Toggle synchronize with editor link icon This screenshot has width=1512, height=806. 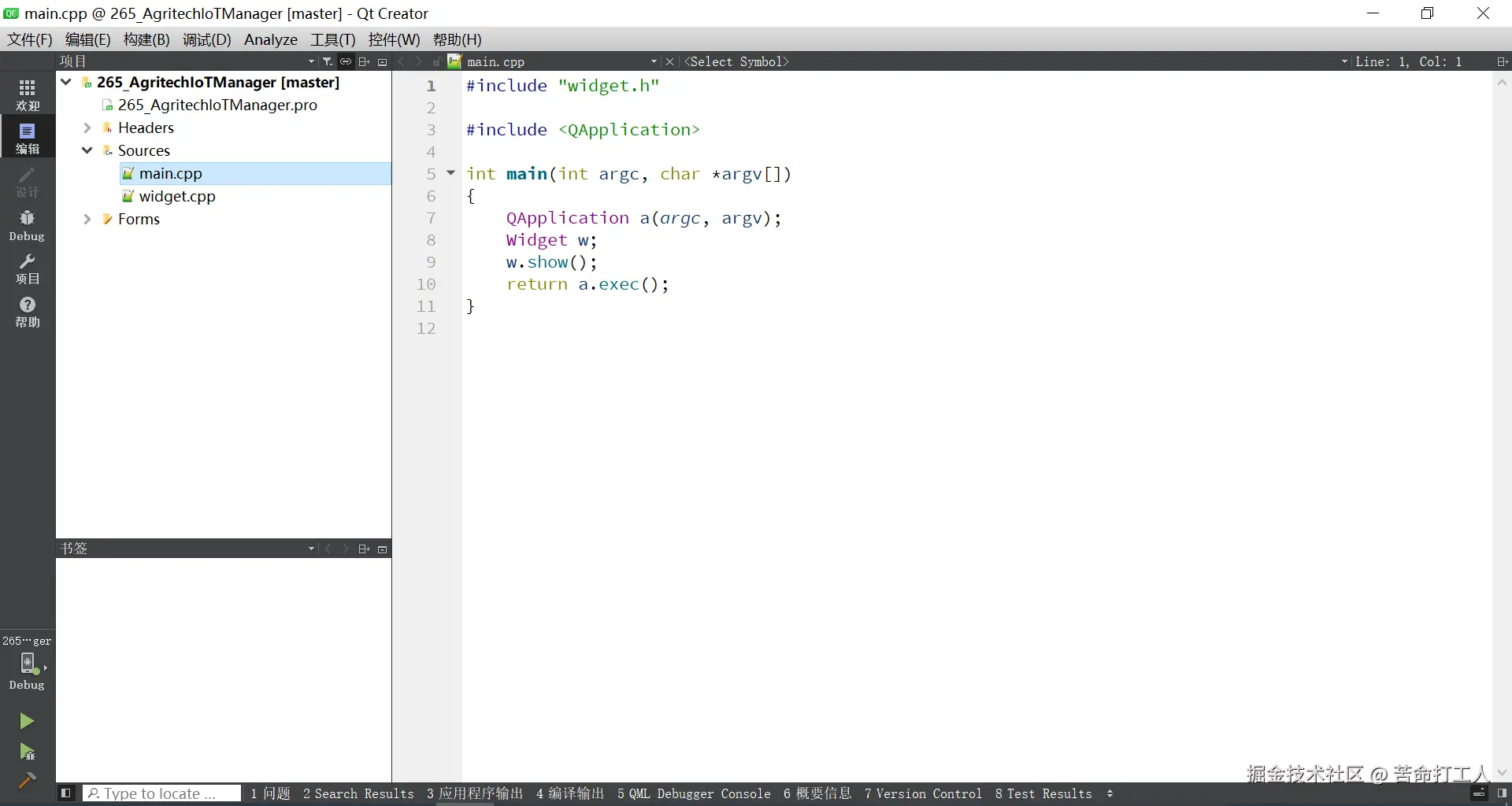(x=346, y=61)
